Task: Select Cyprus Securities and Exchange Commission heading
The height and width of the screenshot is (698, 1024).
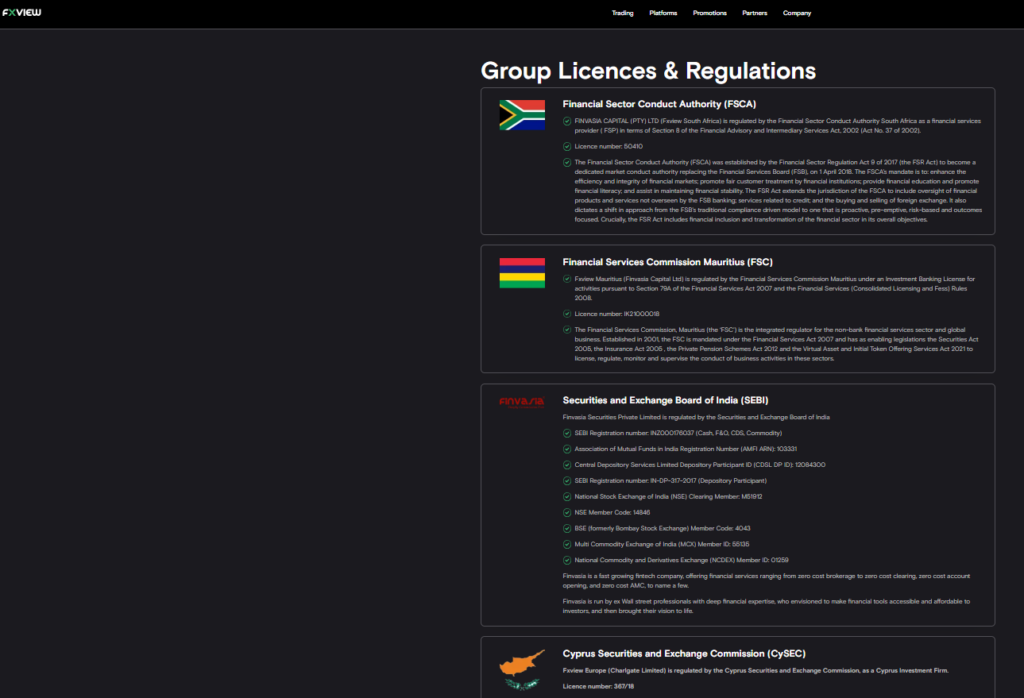Action: click(684, 654)
